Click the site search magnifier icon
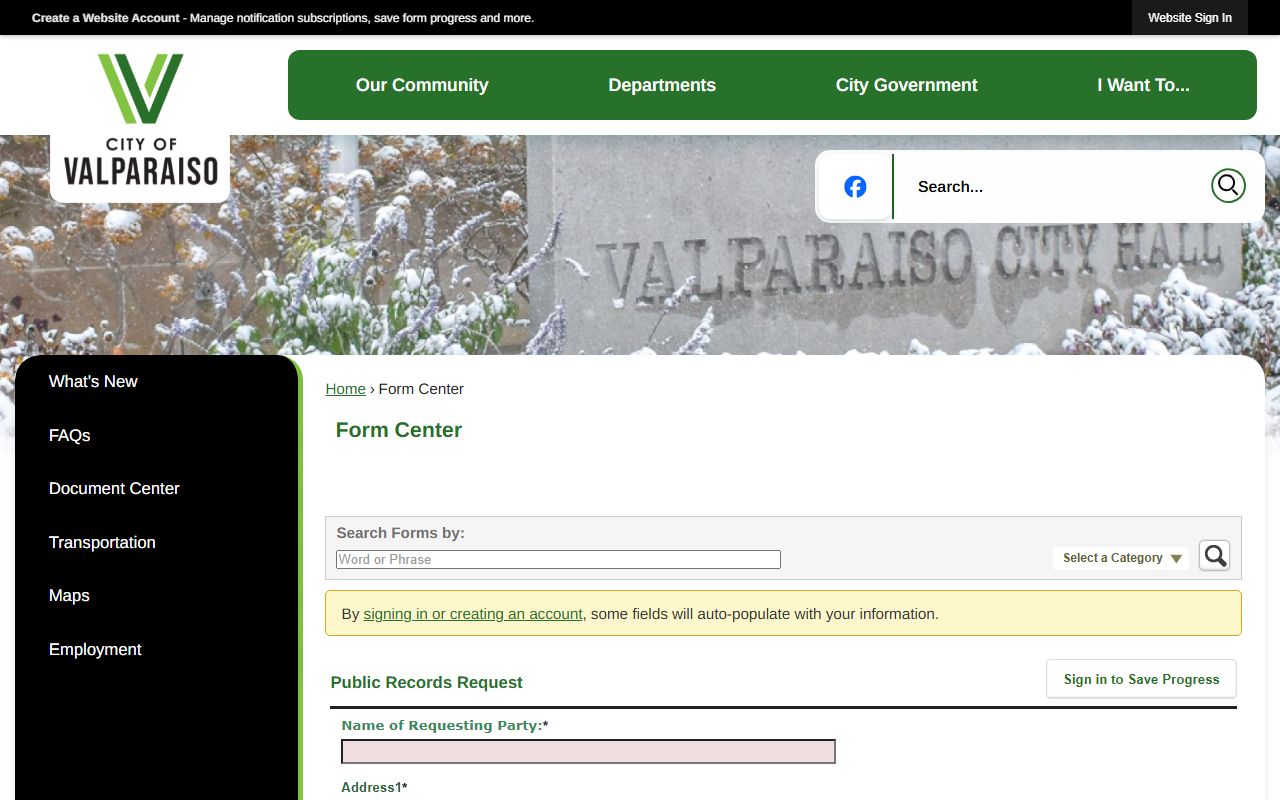This screenshot has height=800, width=1280. point(1228,185)
